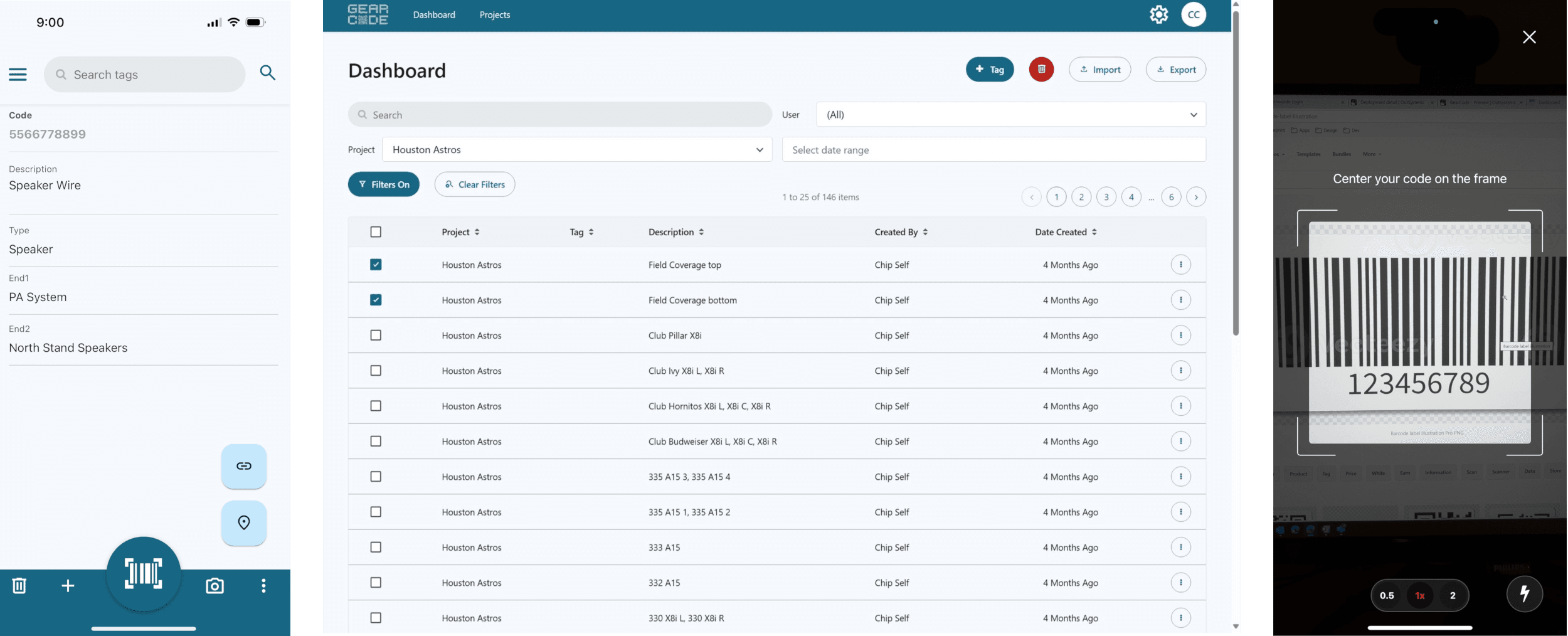Sort table by Created By column
This screenshot has width=1568, height=636.
coord(901,232)
